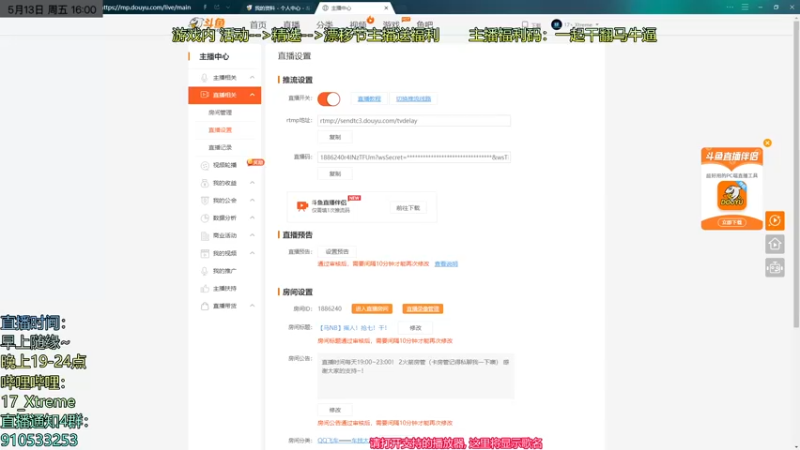The height and width of the screenshot is (450, 800).
Task: Open the 17_Xtreme user account dropdown
Action: (x=581, y=24)
